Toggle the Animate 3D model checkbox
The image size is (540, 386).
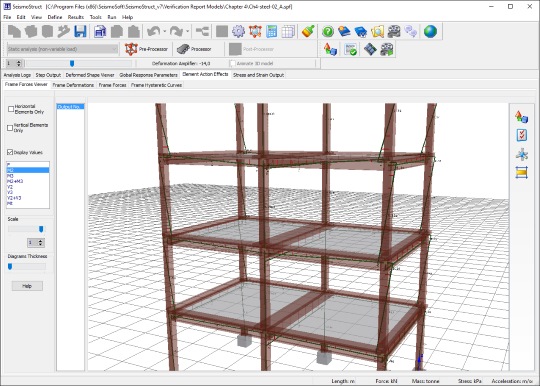tap(232, 63)
